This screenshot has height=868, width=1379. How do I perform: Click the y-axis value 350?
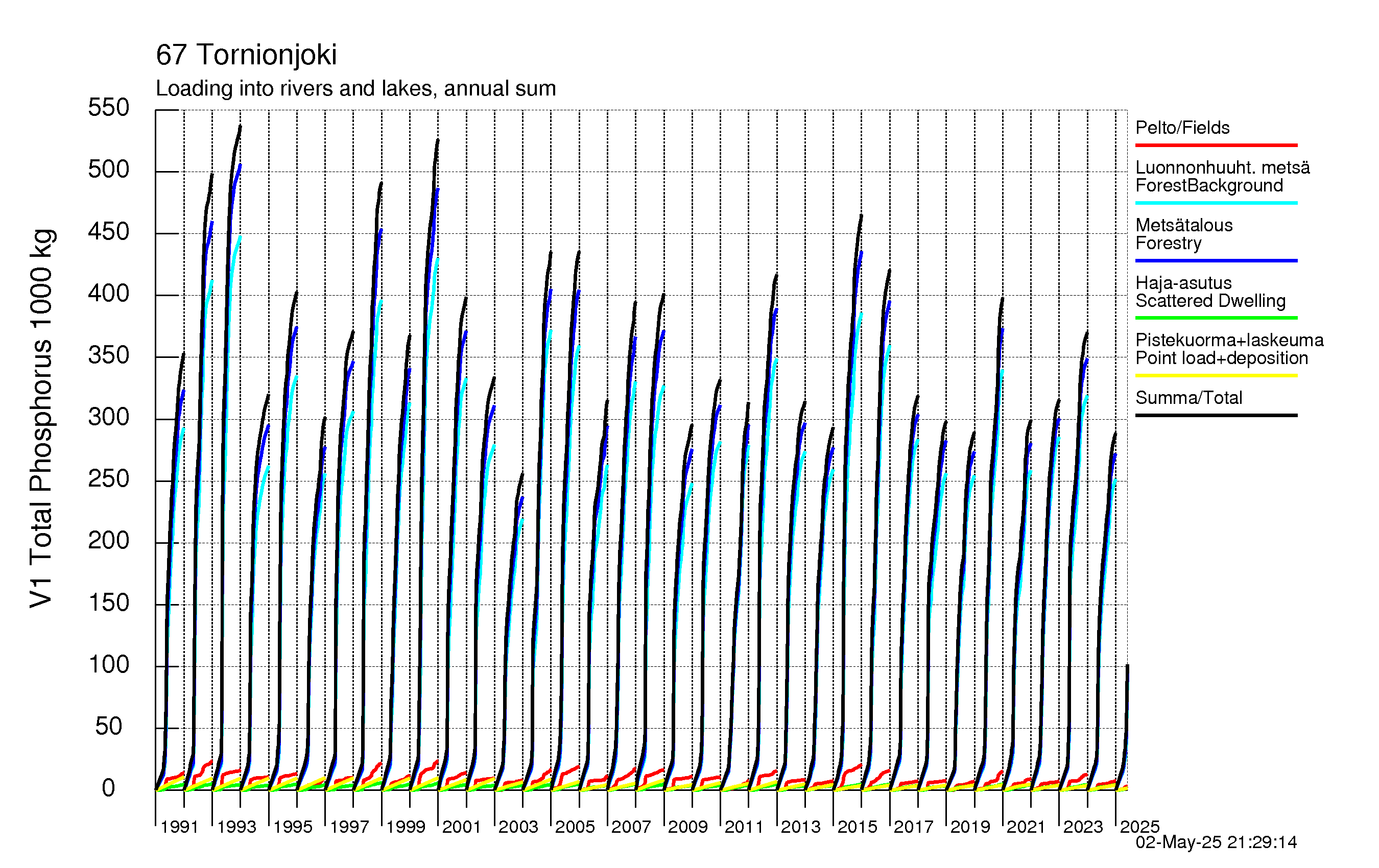pos(109,355)
